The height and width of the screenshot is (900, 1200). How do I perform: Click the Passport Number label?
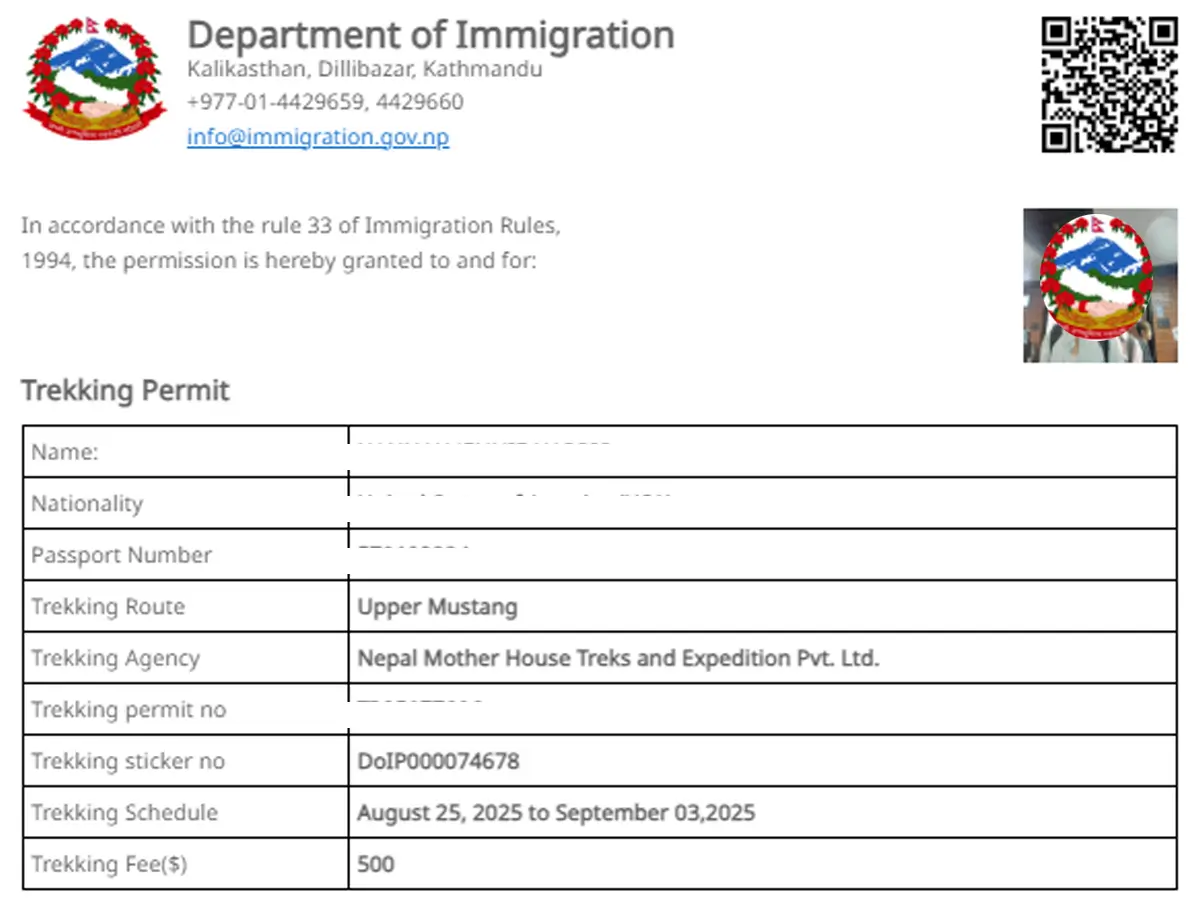click(121, 556)
